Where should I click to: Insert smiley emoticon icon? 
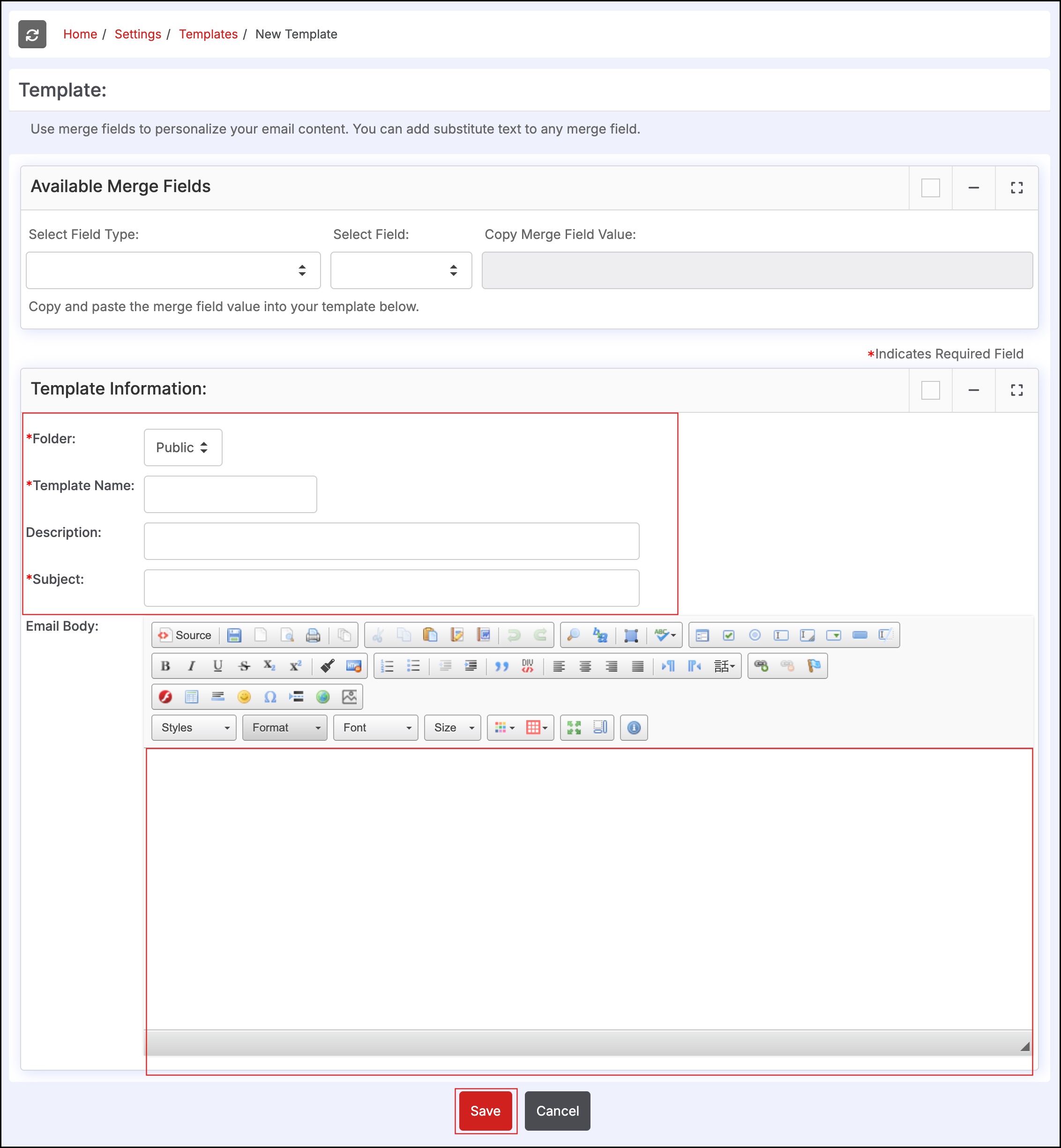click(x=244, y=697)
